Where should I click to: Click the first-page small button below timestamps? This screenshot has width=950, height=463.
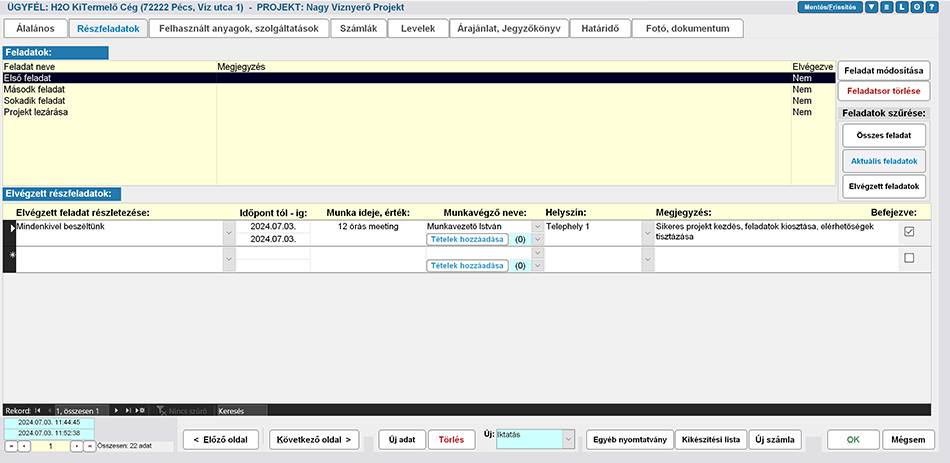(x=10, y=447)
